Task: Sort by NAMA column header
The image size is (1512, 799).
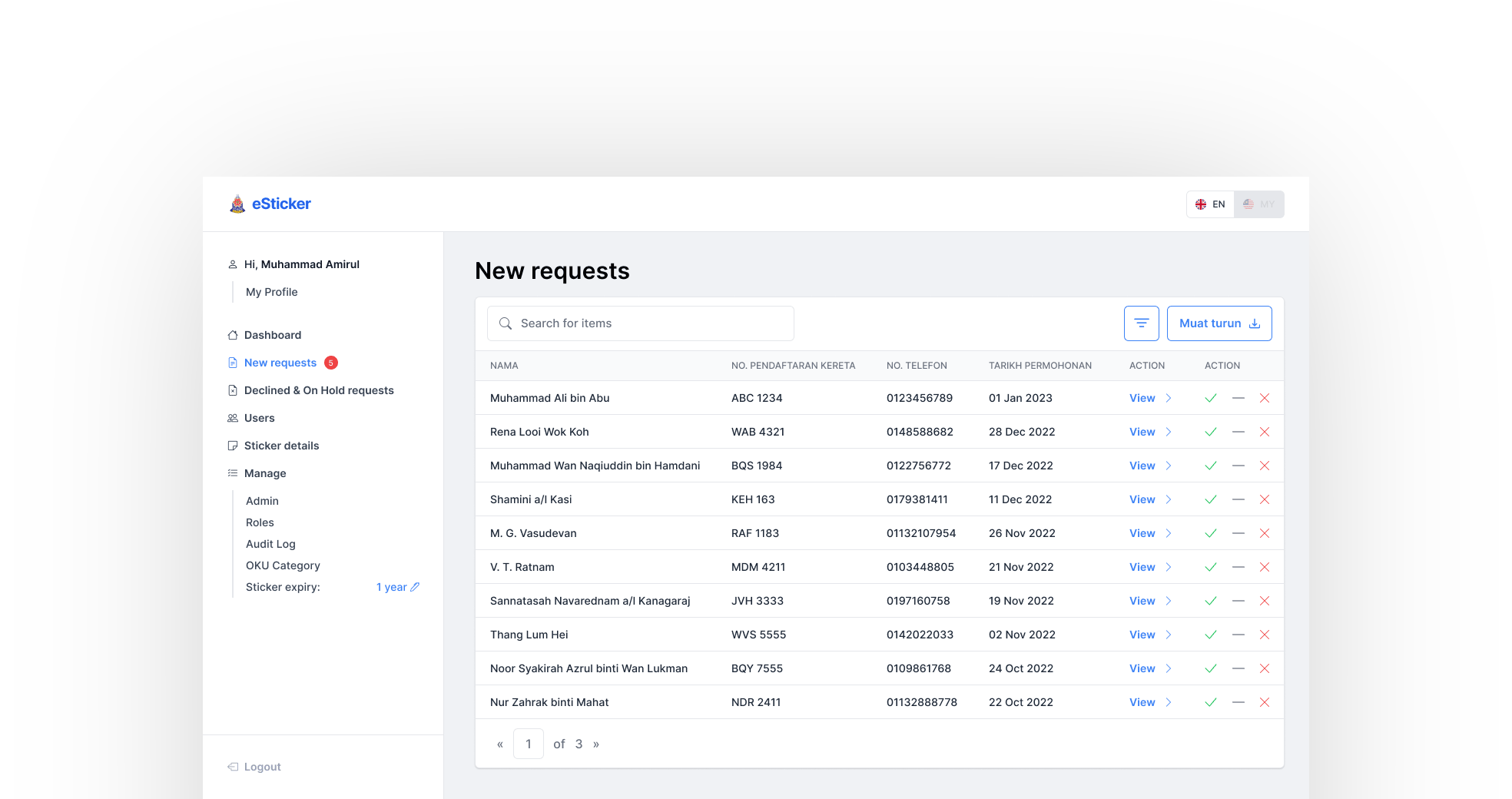Action: point(504,366)
